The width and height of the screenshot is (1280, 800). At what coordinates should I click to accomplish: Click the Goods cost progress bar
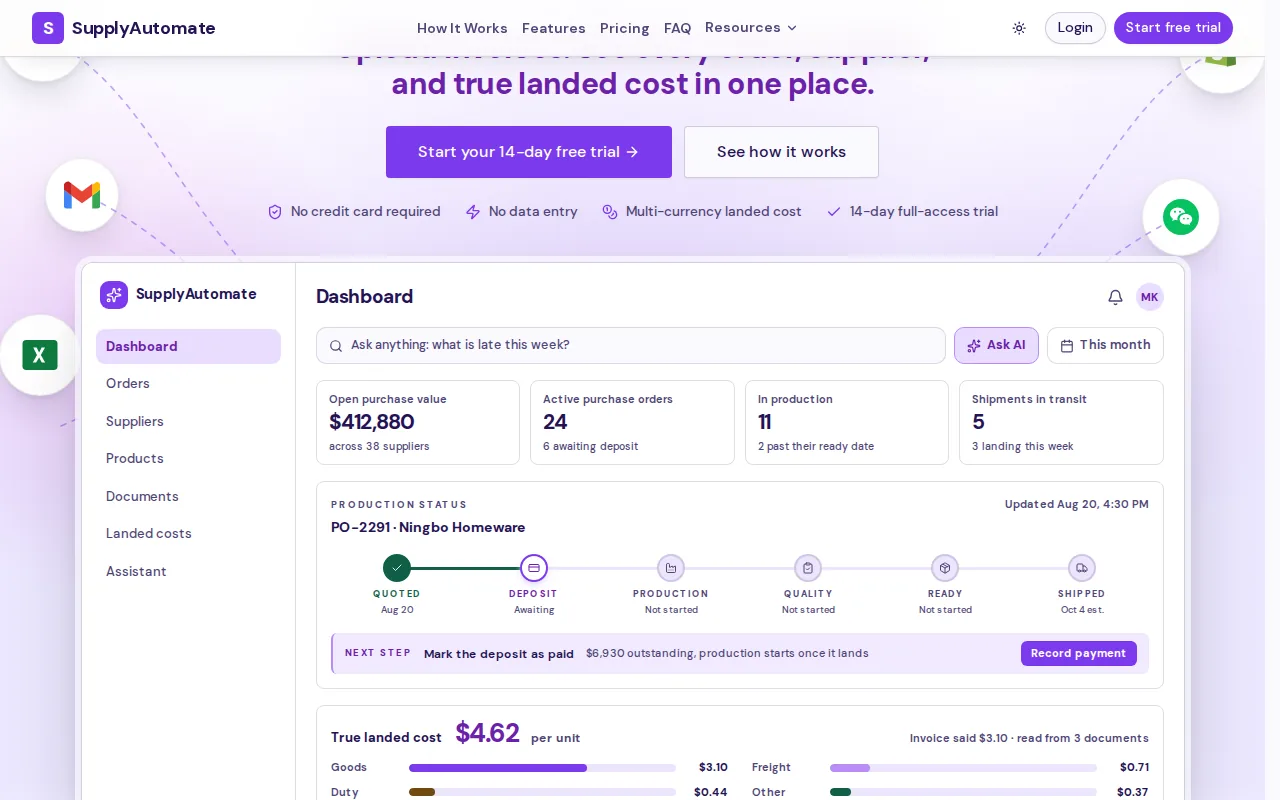click(542, 768)
